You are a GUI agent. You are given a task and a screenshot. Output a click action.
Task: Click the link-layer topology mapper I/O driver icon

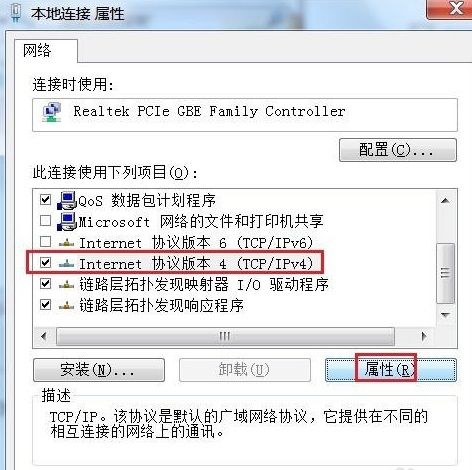coord(66,285)
